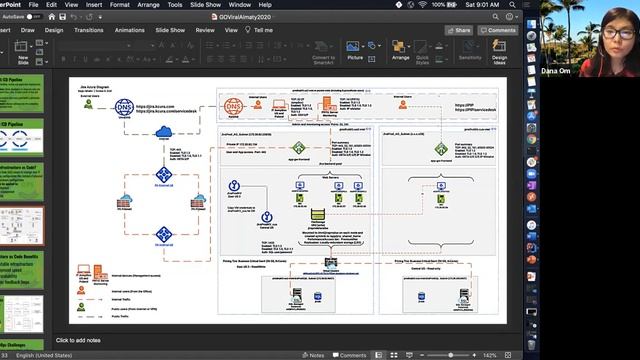
Task: Click the Home icon in the title bar
Action: pos(51,17)
